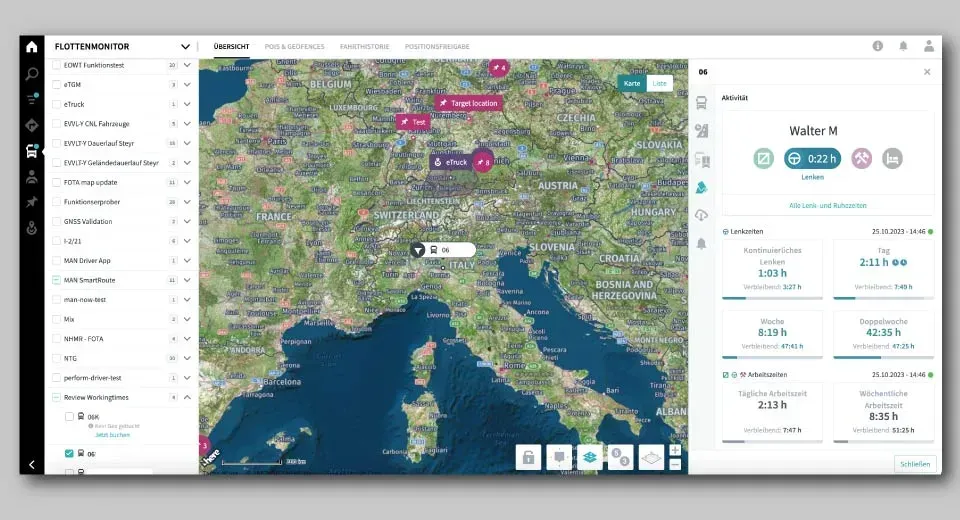This screenshot has height=520, width=960.
Task: Open the home icon in sidebar
Action: click(32, 47)
